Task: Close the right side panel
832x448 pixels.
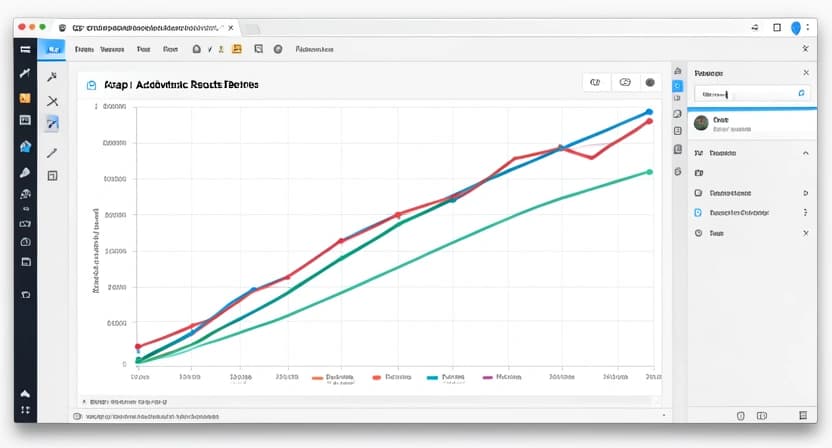Action: (806, 73)
